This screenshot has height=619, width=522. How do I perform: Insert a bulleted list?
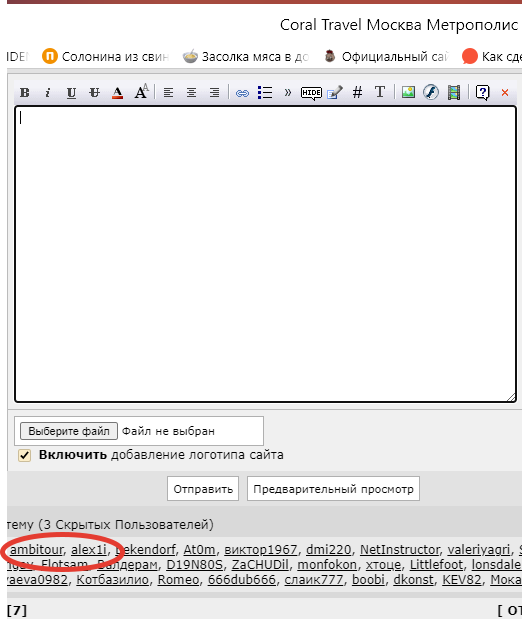pyautogui.click(x=265, y=92)
